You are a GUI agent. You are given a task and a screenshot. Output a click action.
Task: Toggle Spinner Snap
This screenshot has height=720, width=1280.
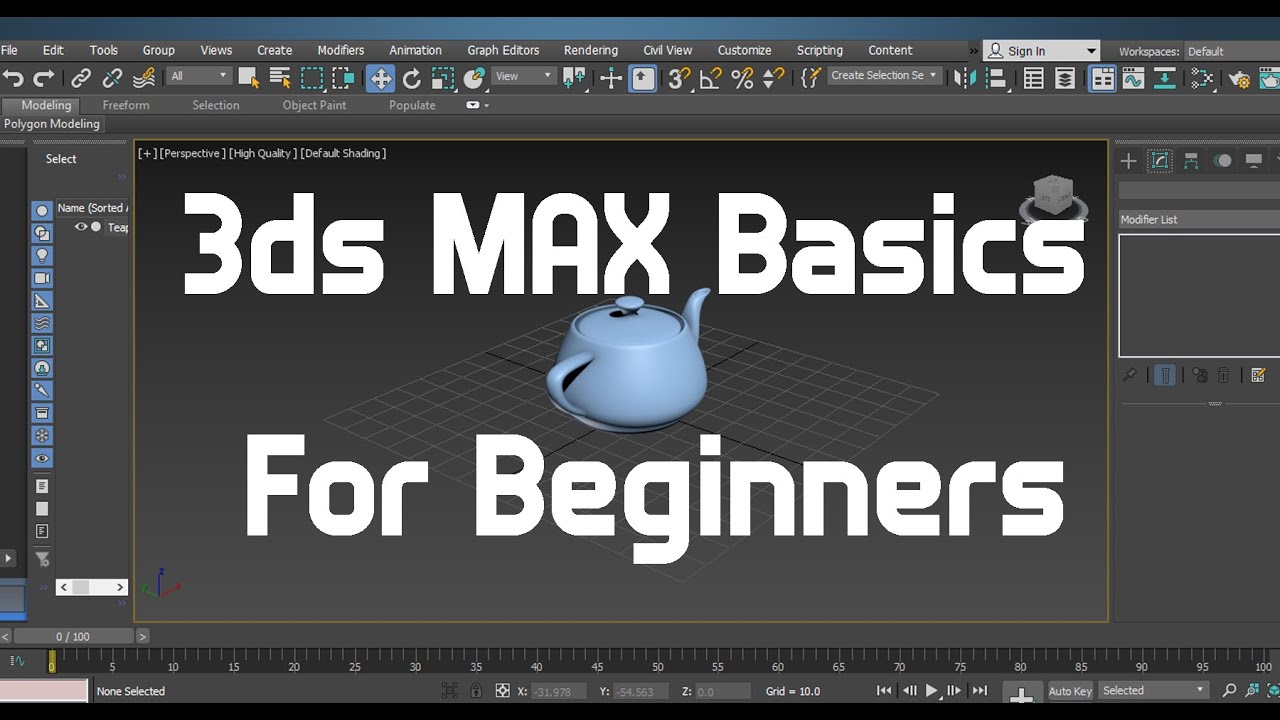[773, 78]
